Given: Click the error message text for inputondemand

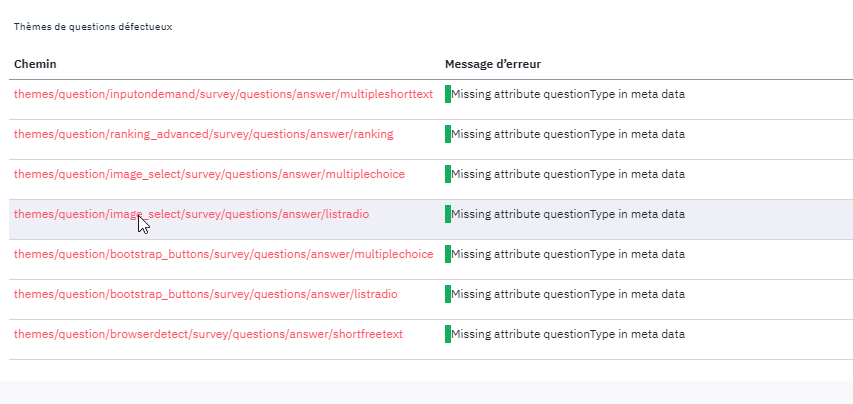Looking at the screenshot, I should tap(568, 94).
